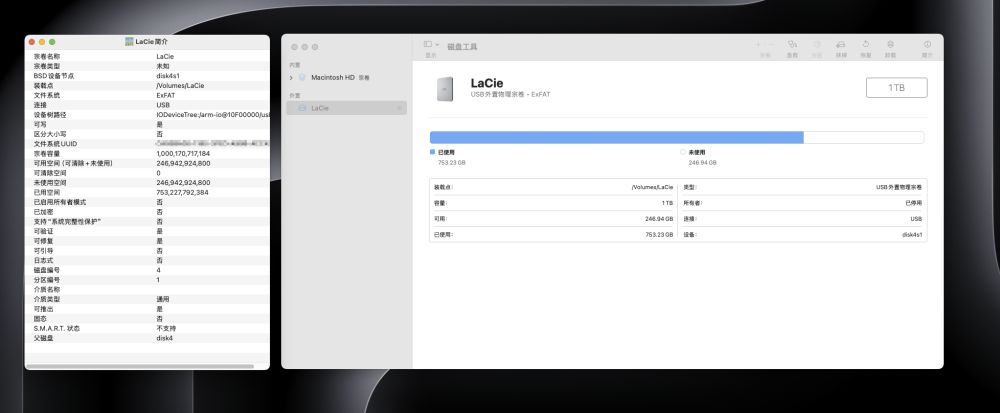Click the 宗卷名称 LaCie row in info window
Image resolution: width=1000 pixels, height=413 pixels.
click(x=147, y=57)
